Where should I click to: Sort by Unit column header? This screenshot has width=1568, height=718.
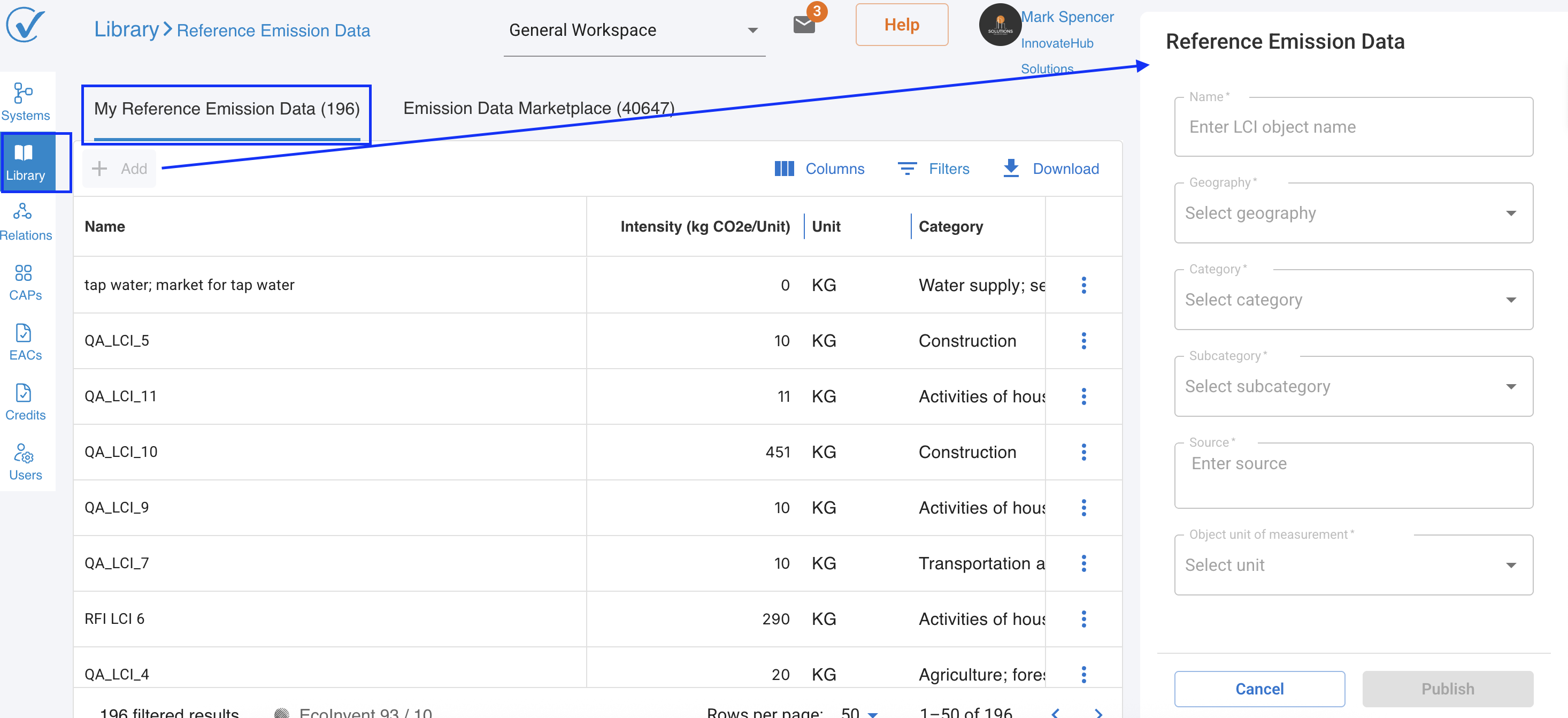(826, 226)
